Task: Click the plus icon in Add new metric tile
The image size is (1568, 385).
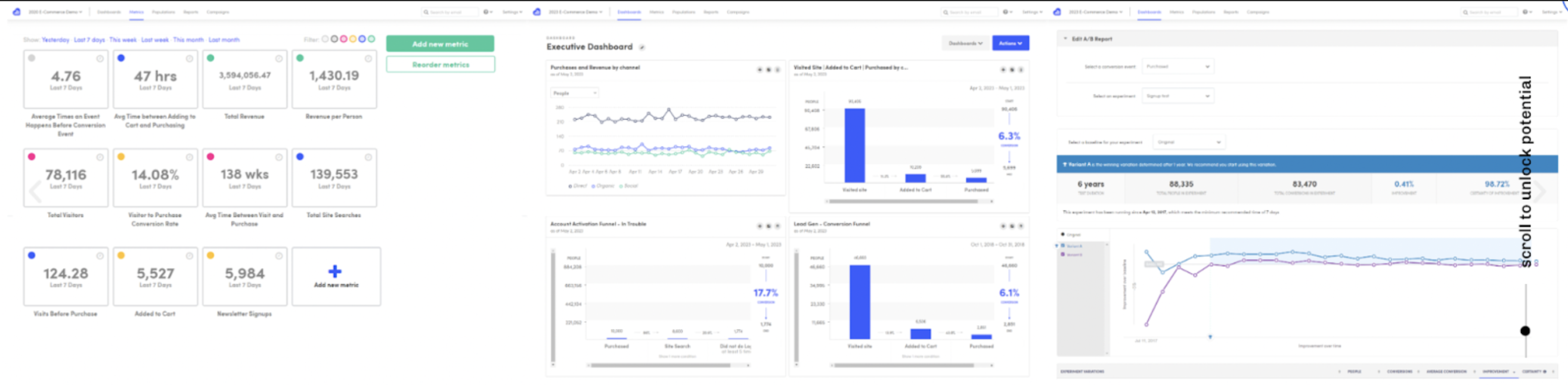Action: click(x=335, y=271)
